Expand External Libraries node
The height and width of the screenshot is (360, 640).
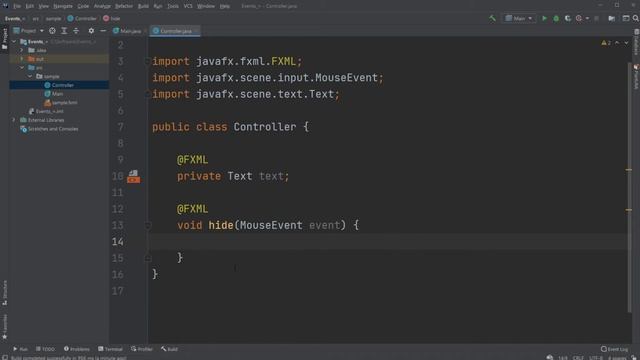(14, 120)
